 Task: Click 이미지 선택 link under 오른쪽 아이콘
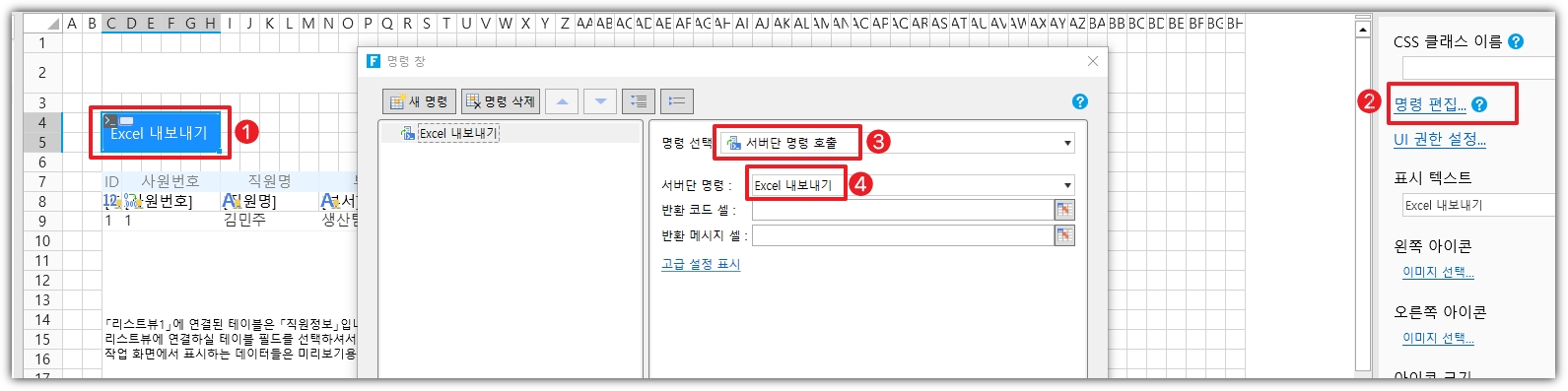(x=1438, y=338)
